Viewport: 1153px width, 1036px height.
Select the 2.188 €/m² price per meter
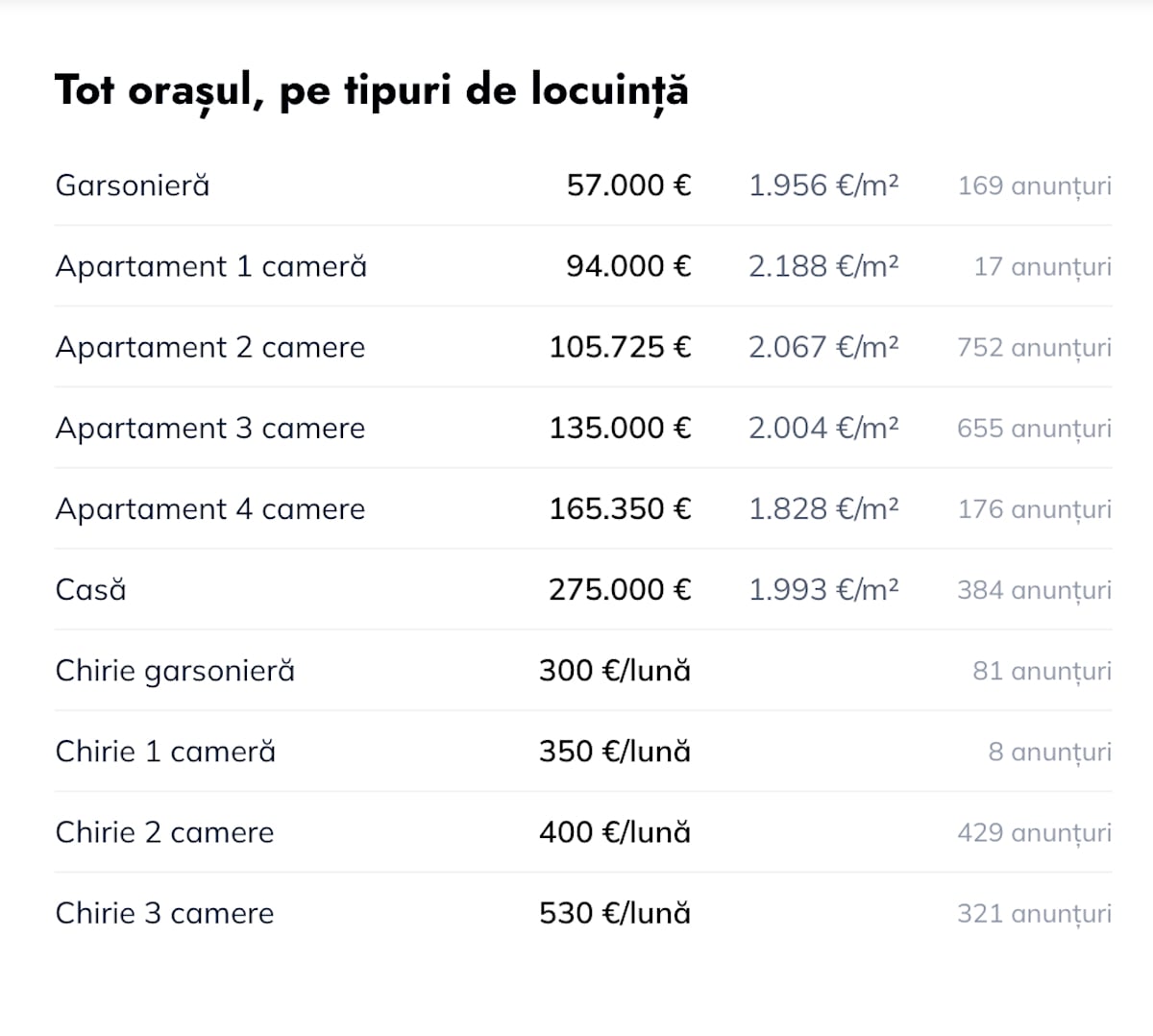pos(823,266)
